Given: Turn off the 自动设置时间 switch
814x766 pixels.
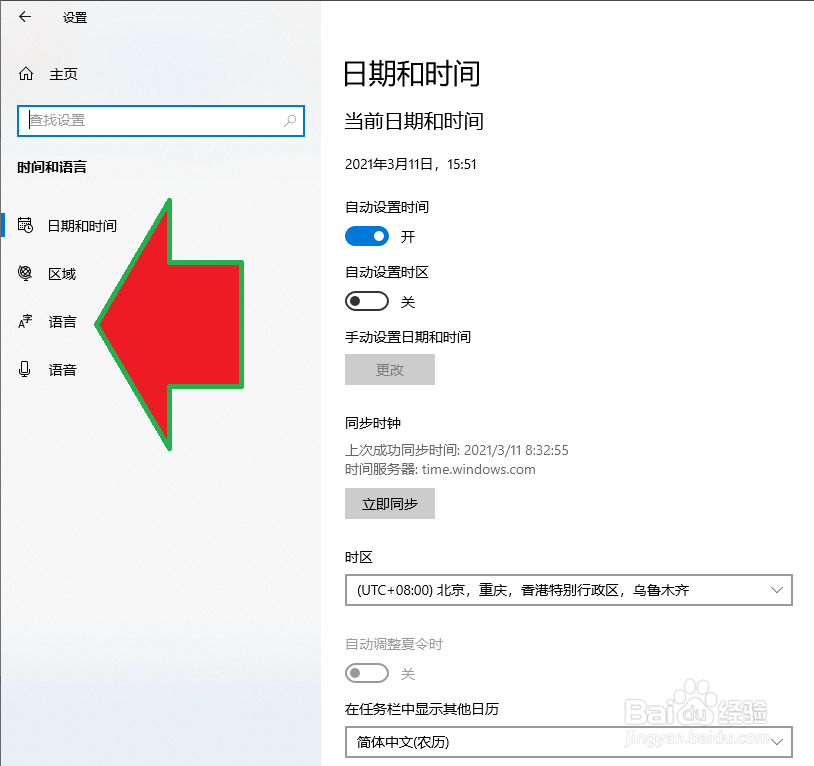Looking at the screenshot, I should [x=367, y=237].
